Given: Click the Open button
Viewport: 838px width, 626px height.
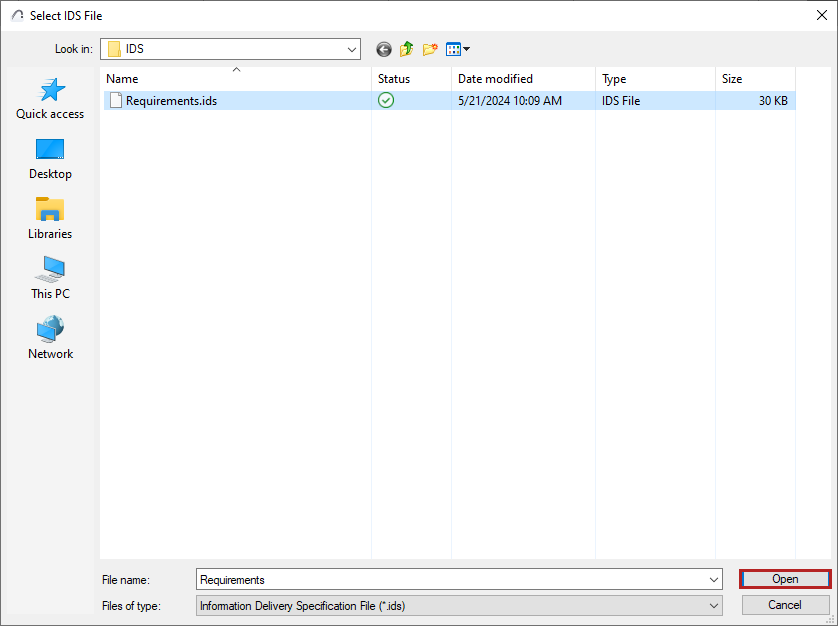Looking at the screenshot, I should 784,579.
